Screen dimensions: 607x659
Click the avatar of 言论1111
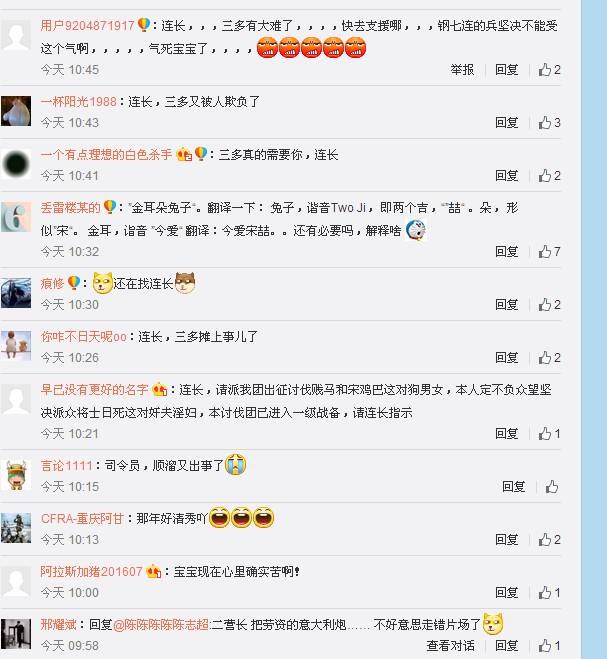[x=16, y=475]
